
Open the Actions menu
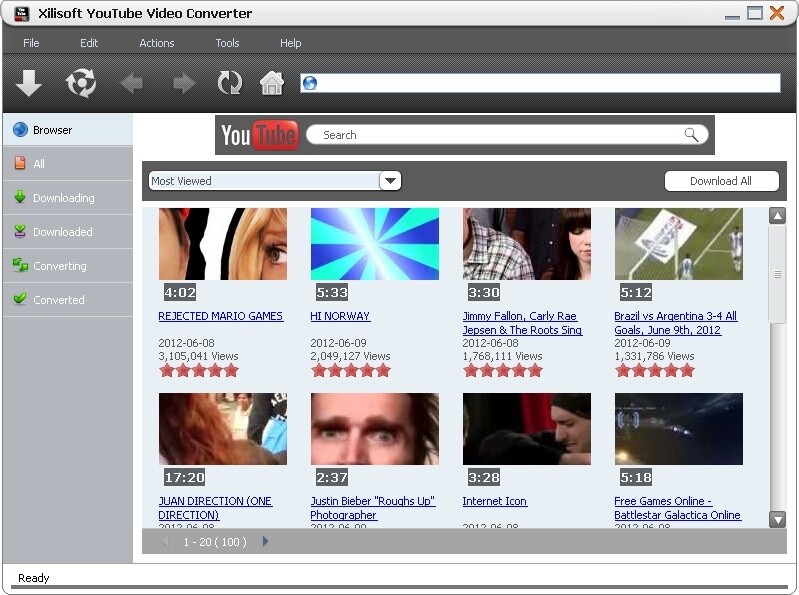coord(157,43)
